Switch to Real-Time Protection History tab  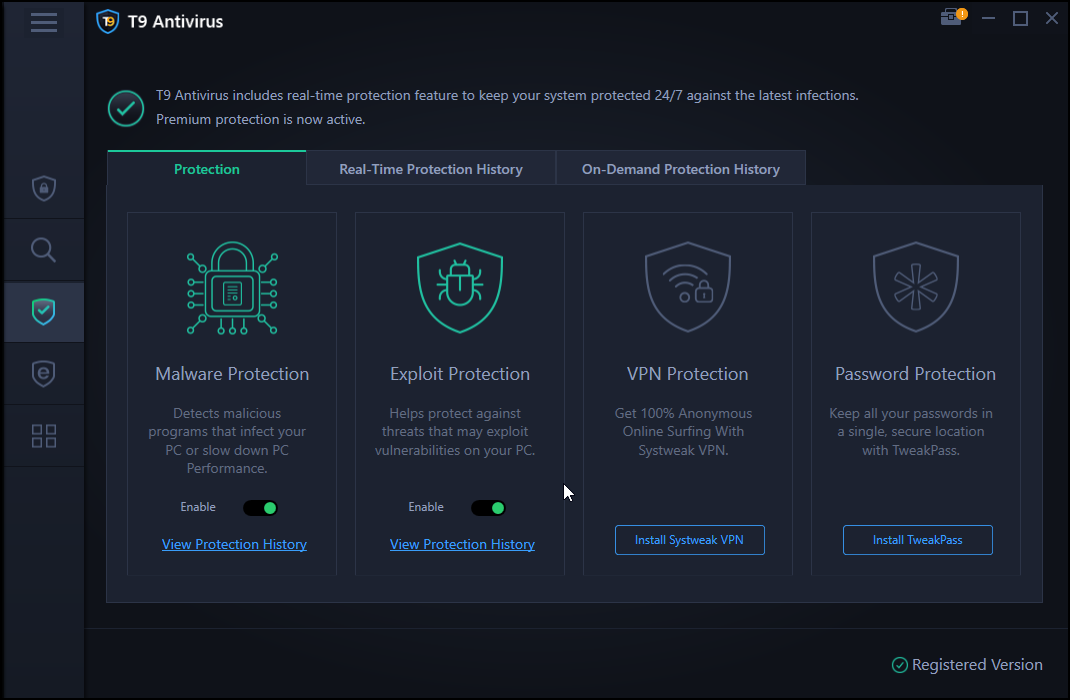(431, 169)
